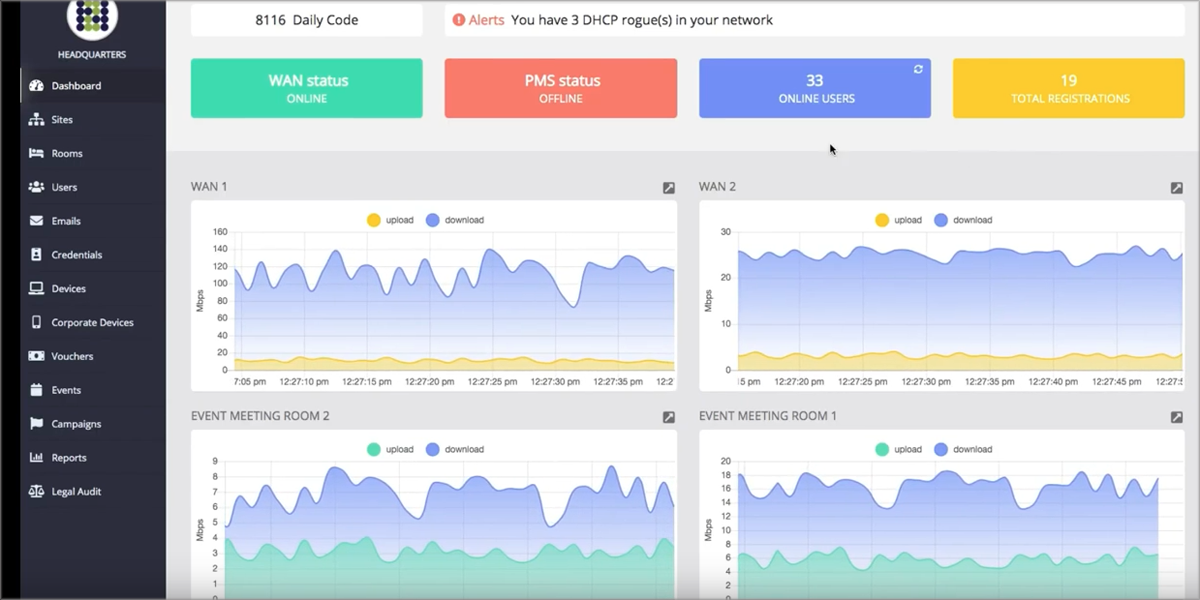Open the Users menu item
Screen dimensions: 1200x600
[x=64, y=187]
